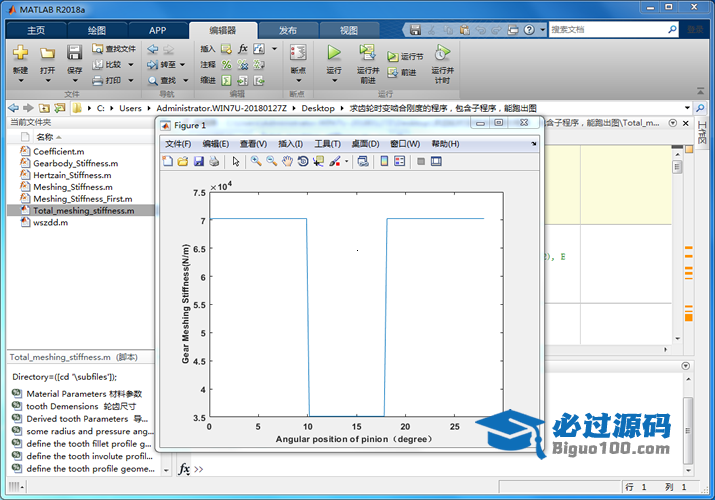Select the Pan hand tool in Figure 1

287,161
